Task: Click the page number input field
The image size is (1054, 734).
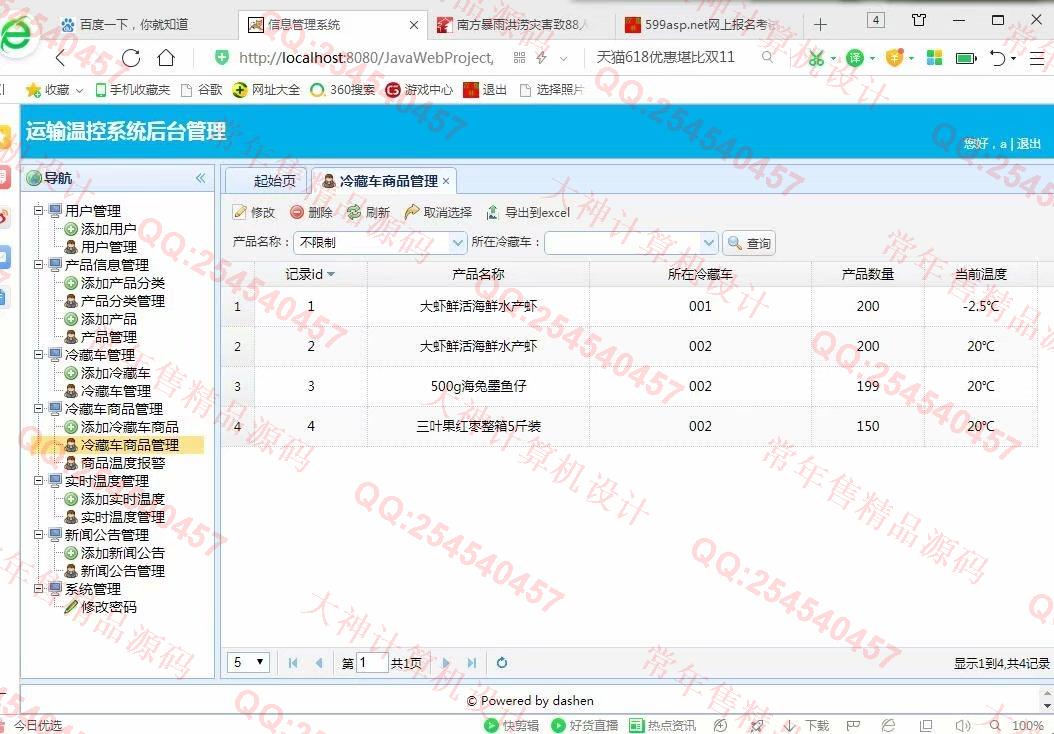Action: click(x=372, y=663)
